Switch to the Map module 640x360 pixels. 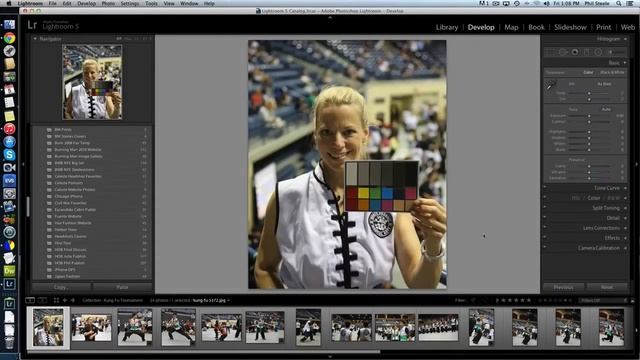(x=511, y=27)
